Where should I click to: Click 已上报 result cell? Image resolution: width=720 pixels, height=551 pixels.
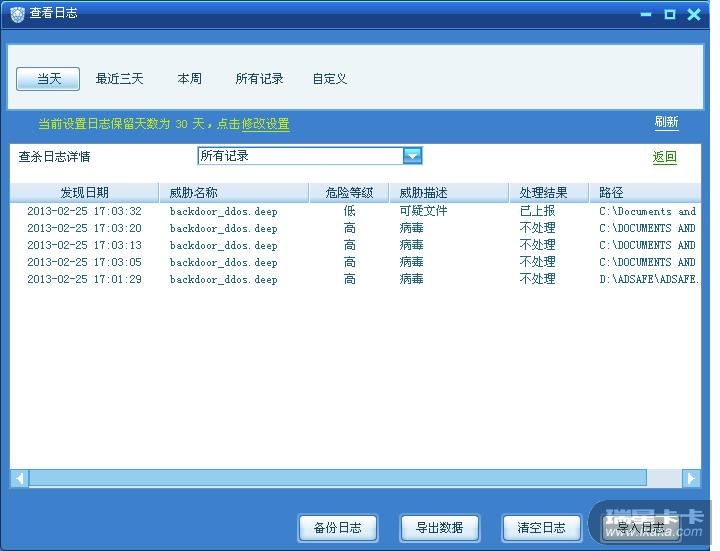tap(537, 211)
